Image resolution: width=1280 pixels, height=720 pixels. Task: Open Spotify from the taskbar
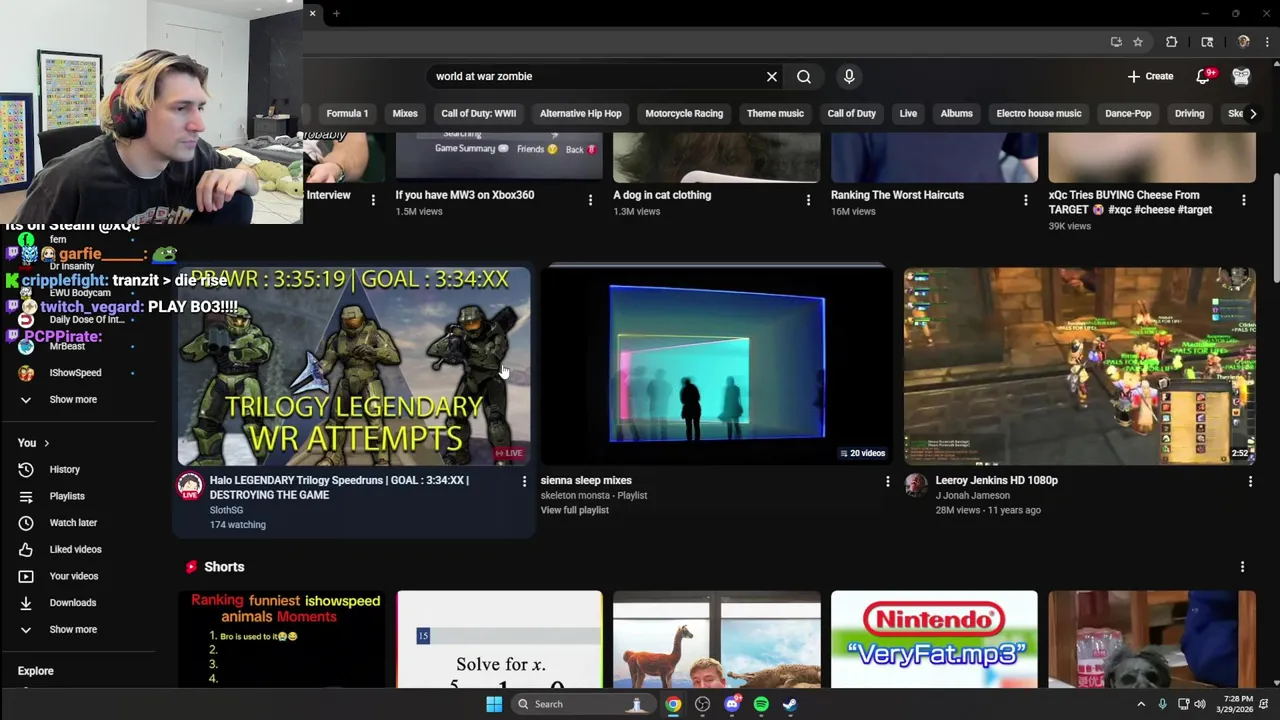point(761,704)
